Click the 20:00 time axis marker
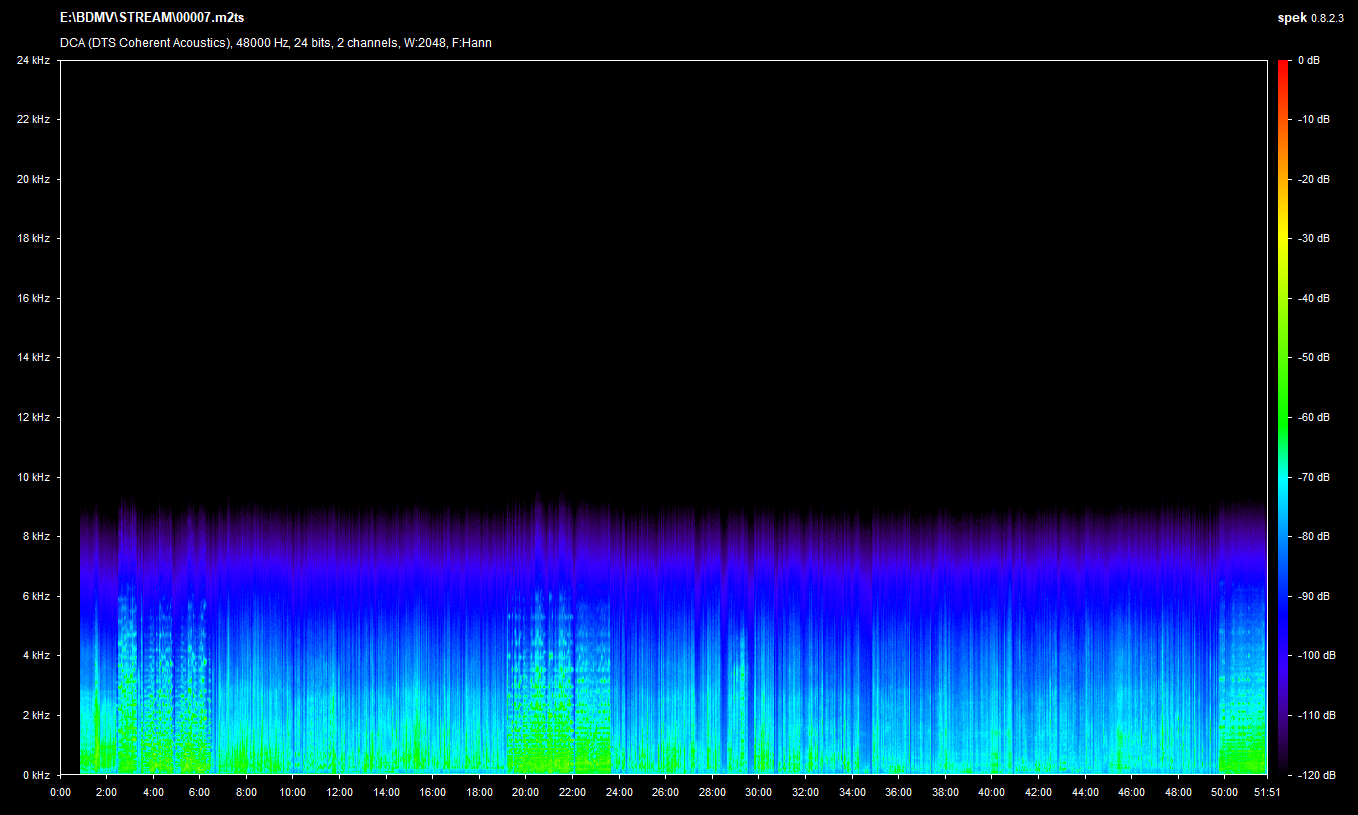The height and width of the screenshot is (815, 1358). [526, 792]
